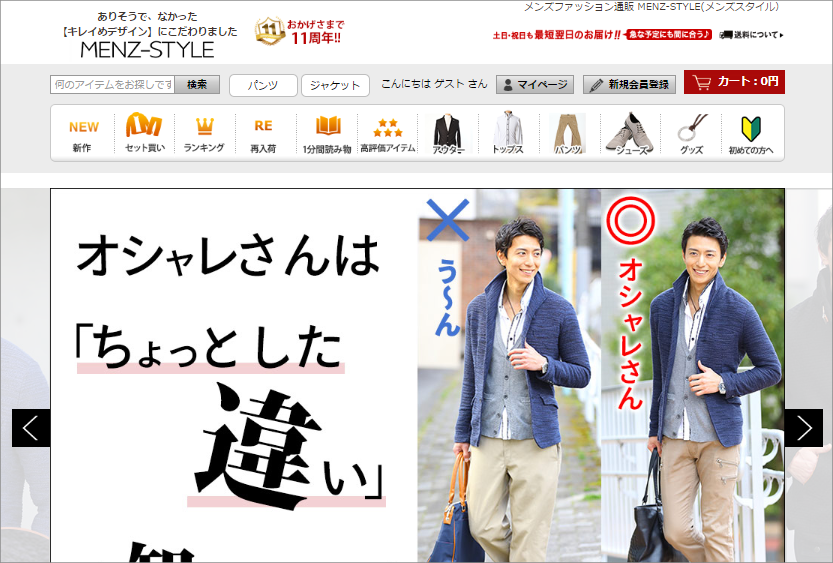
Task: Open the NEW 新作 category
Action: [83, 135]
